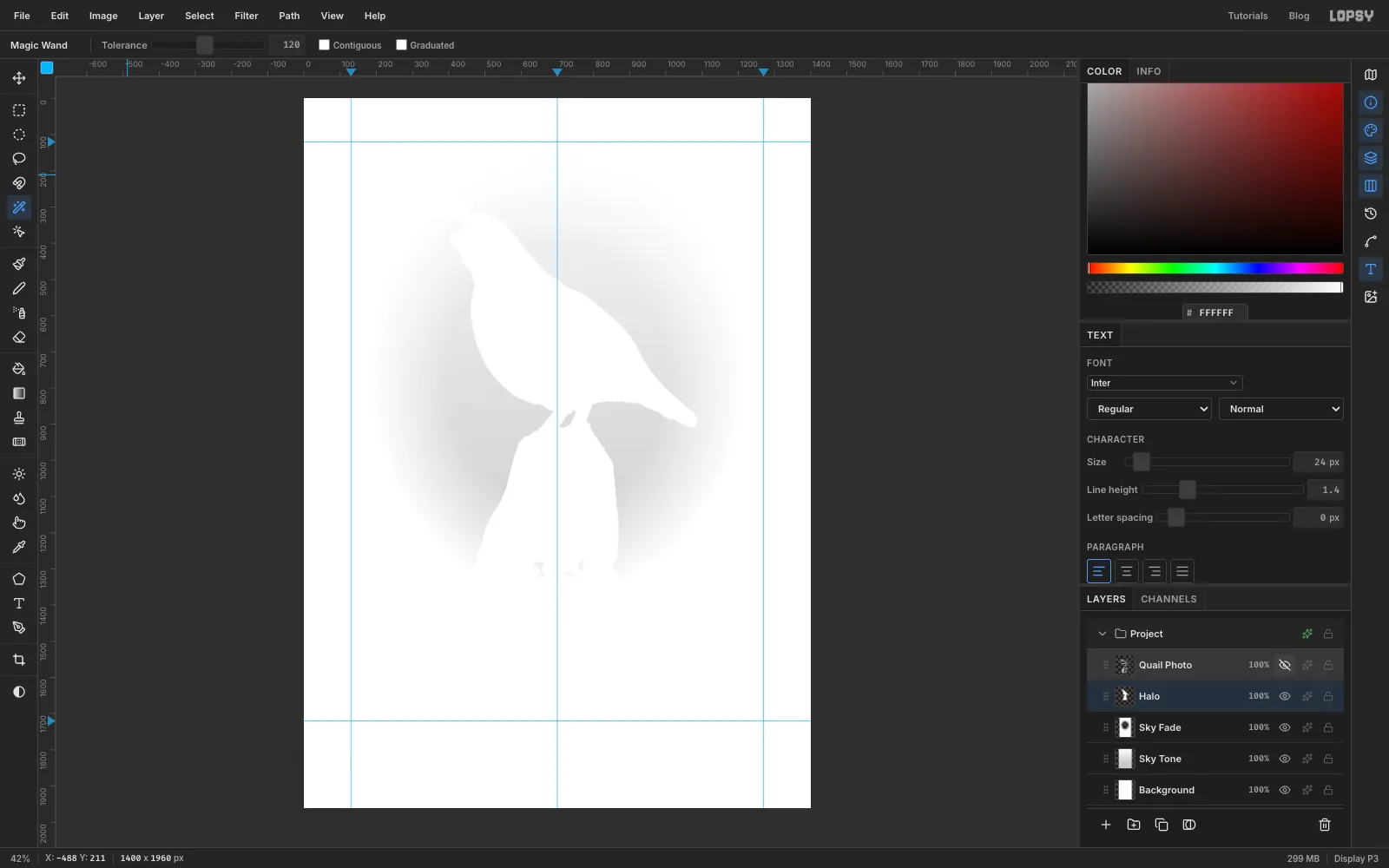Duplicate the selected layer icon
This screenshot has width=1389, height=868.
pos(1162,825)
